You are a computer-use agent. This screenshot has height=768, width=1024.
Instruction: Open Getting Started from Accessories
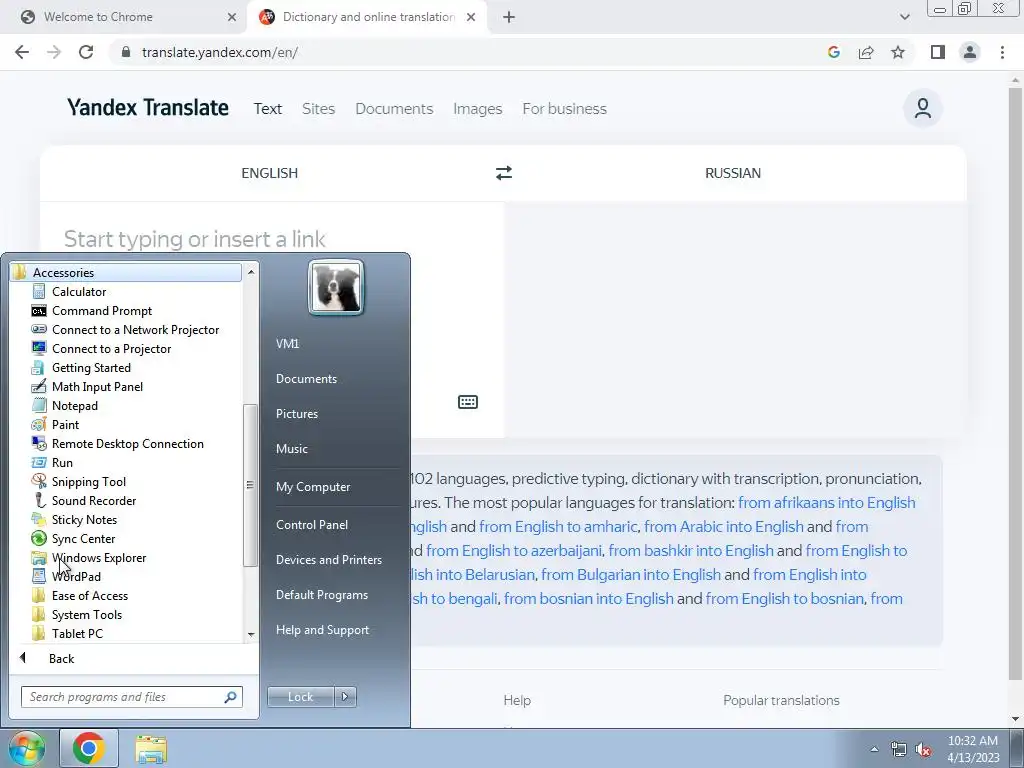(91, 368)
